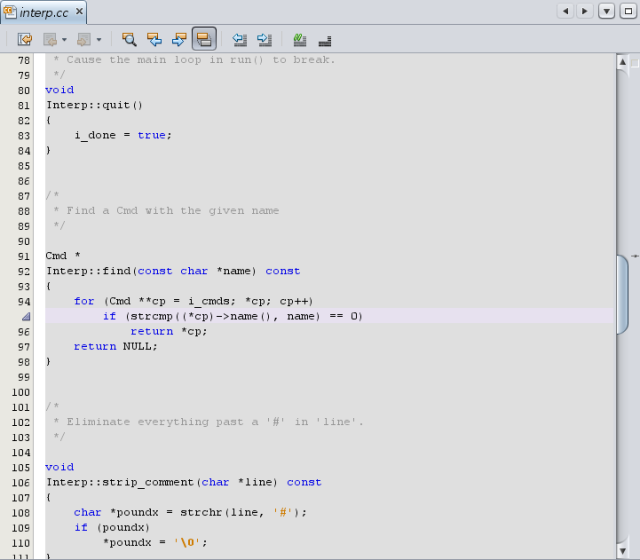Viewport: 640px width, 560px height.
Task: Click the Find Selection magnifier icon
Action: [129, 40]
